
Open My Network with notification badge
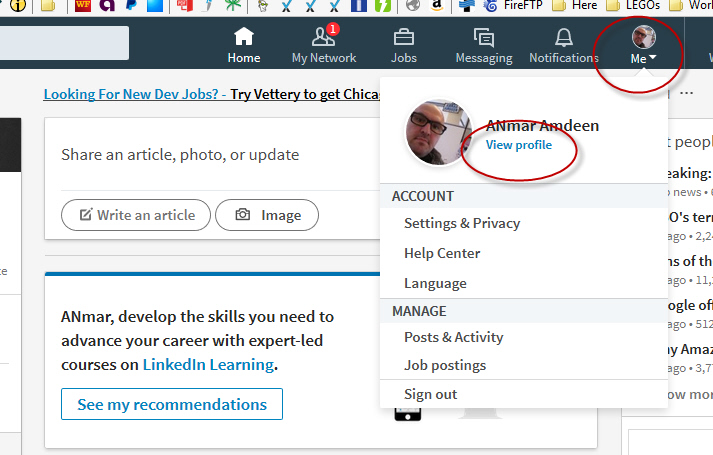(x=323, y=45)
